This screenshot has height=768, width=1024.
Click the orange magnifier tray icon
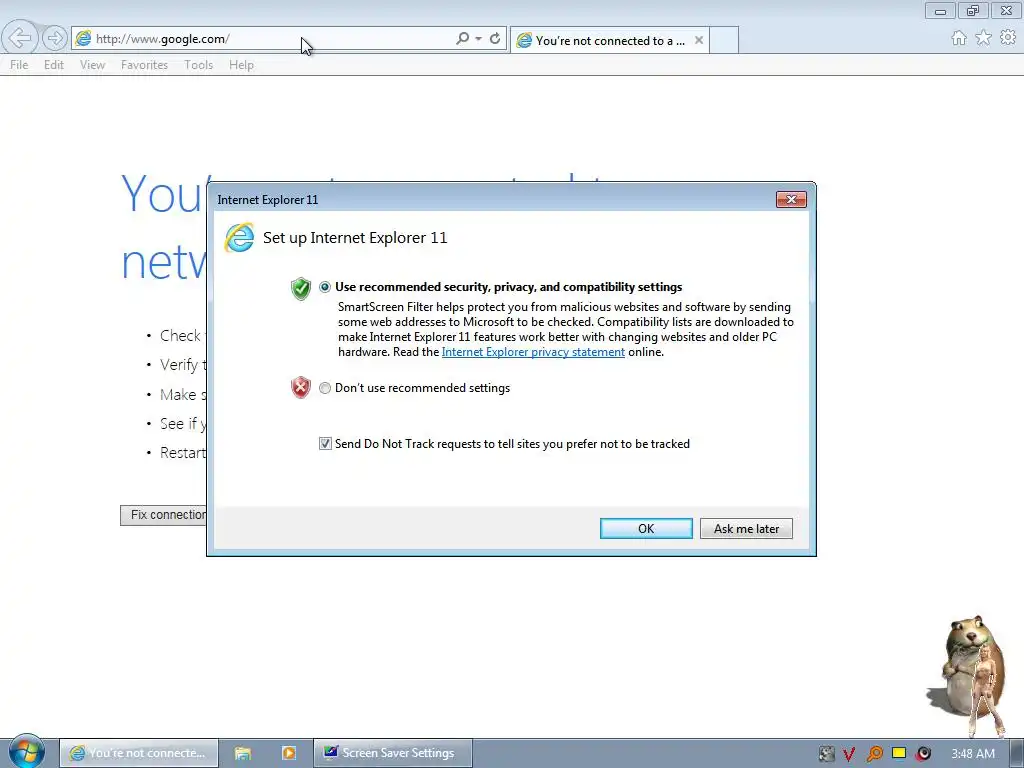click(874, 754)
